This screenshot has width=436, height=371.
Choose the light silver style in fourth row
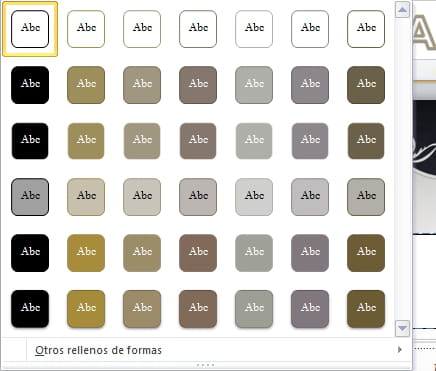pos(254,197)
